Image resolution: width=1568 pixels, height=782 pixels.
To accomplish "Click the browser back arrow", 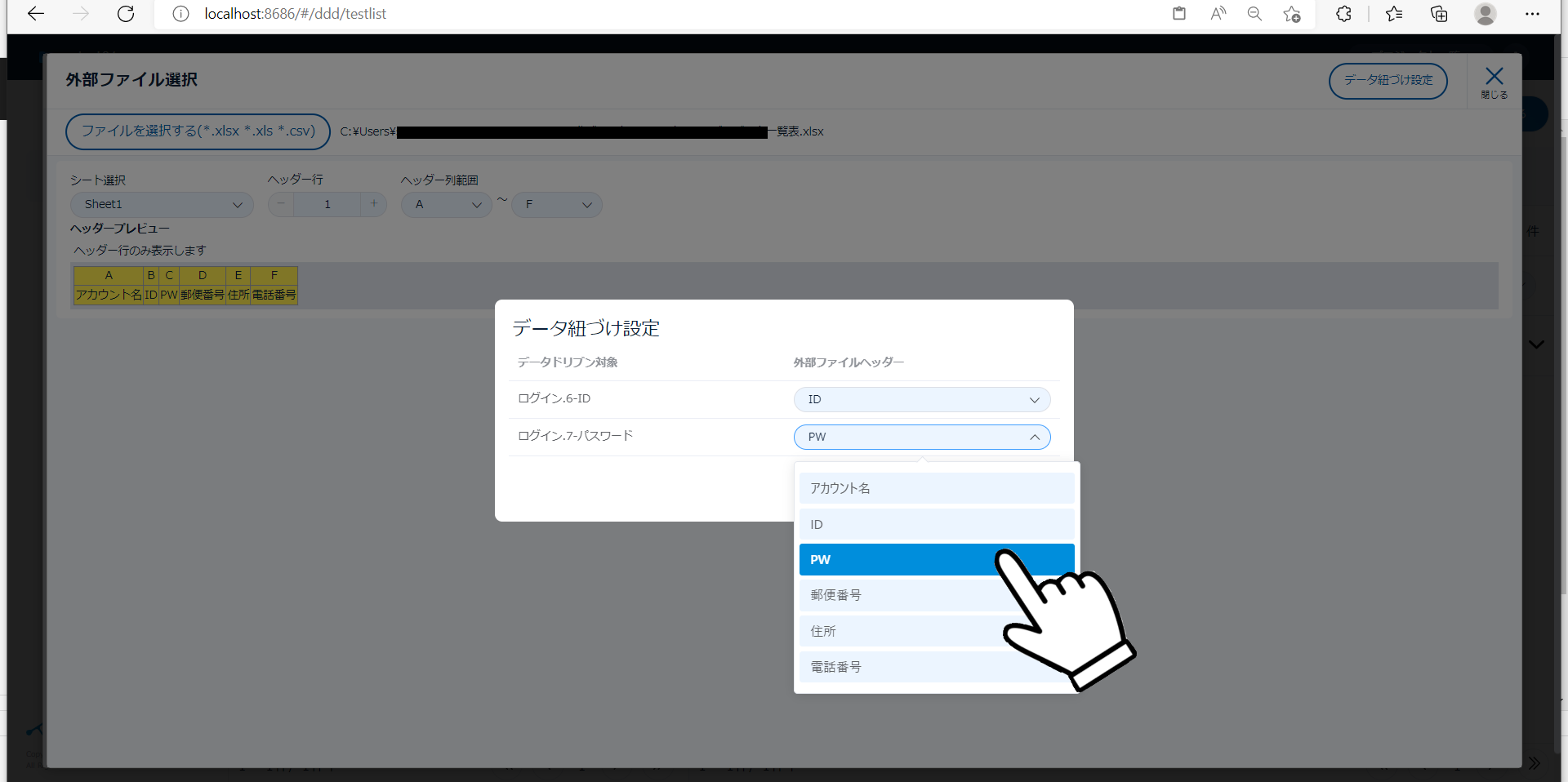I will 36,14.
